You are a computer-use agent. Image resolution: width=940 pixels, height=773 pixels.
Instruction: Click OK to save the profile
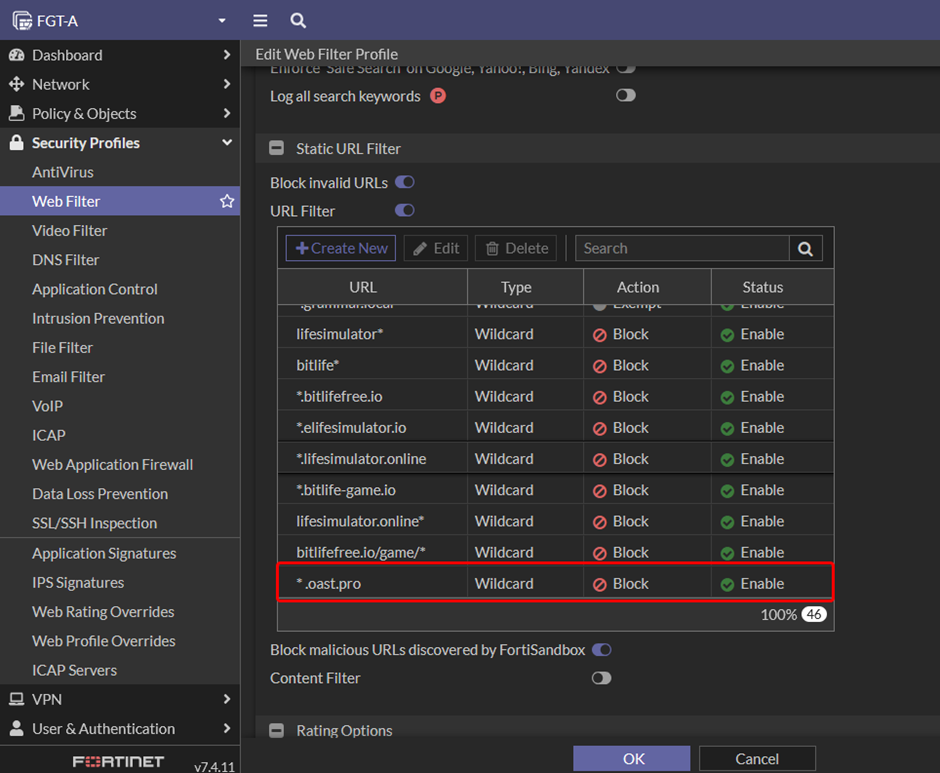click(x=632, y=759)
